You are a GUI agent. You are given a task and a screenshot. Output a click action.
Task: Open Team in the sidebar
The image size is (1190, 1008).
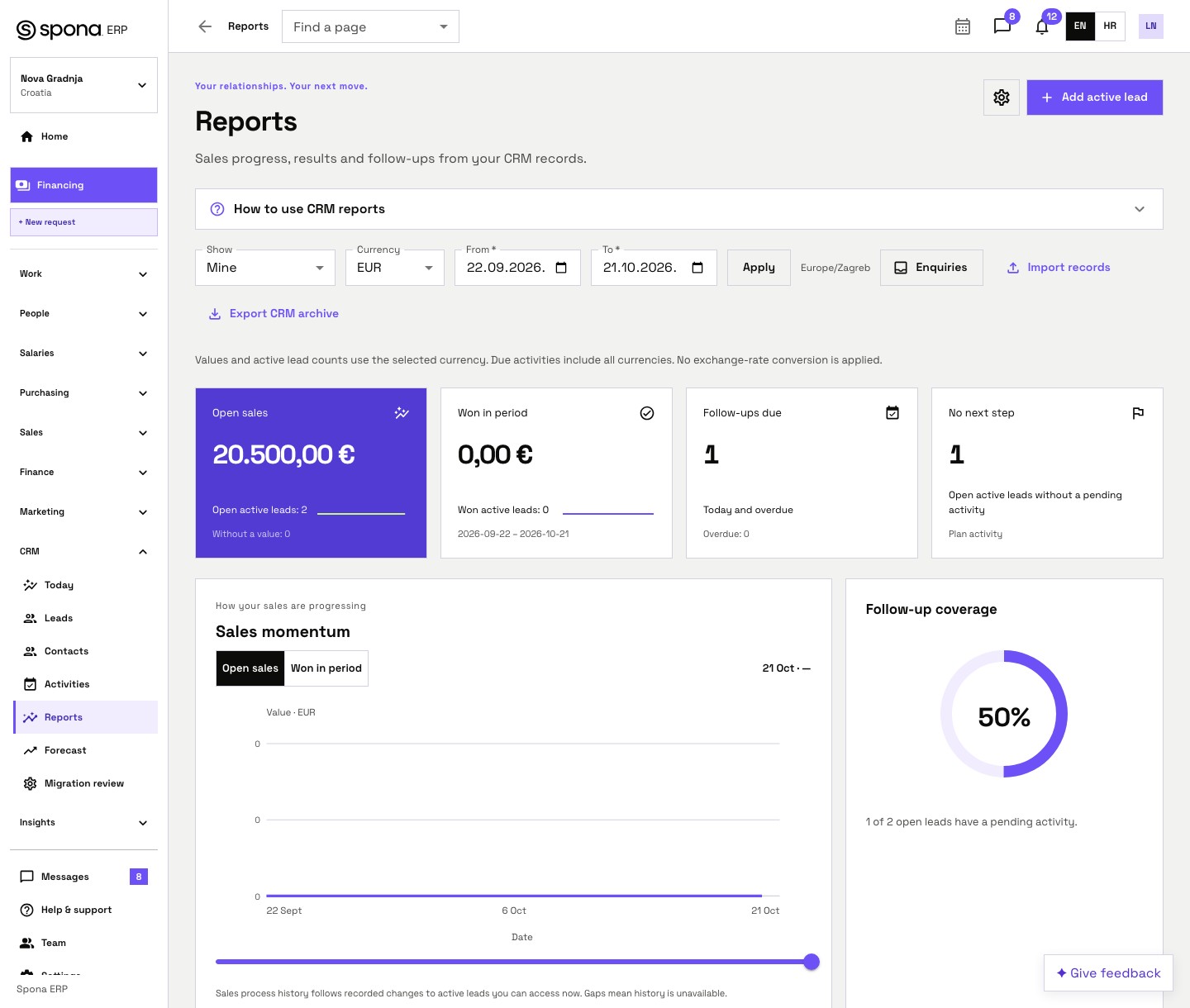83,943
